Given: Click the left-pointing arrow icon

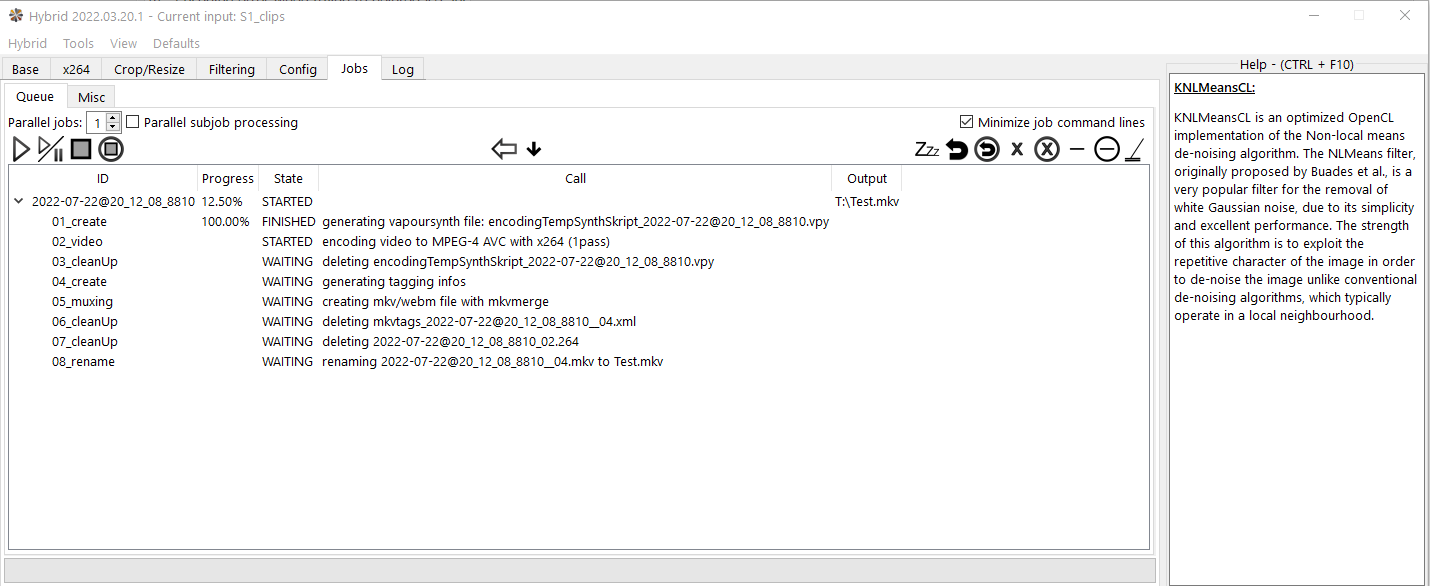Looking at the screenshot, I should [x=504, y=150].
